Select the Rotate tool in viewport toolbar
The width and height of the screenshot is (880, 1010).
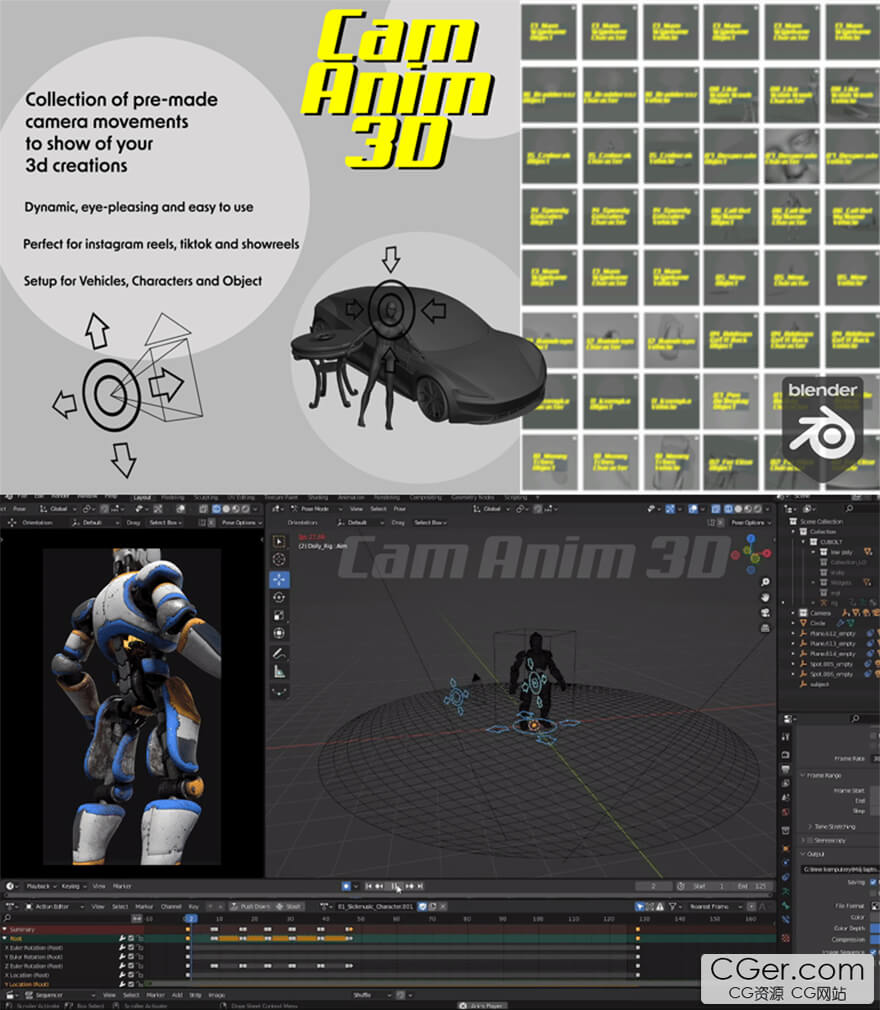click(x=279, y=597)
